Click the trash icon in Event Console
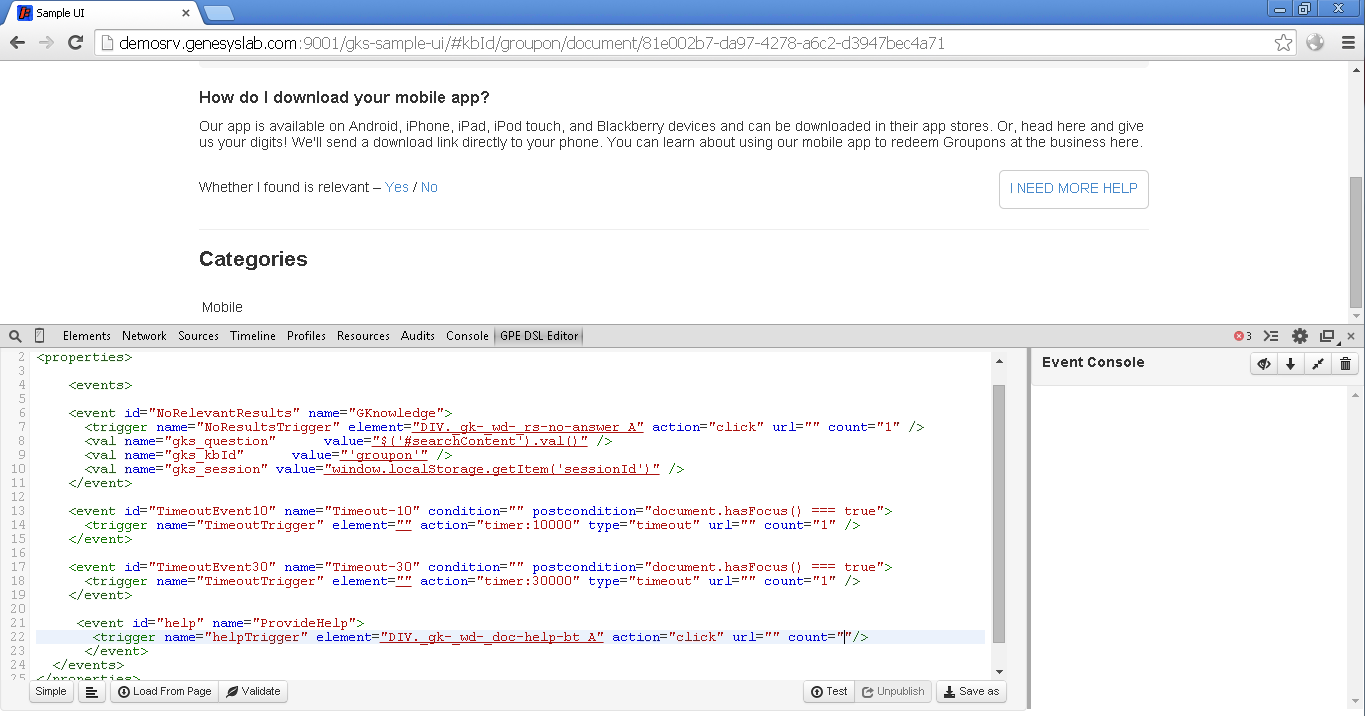The width and height of the screenshot is (1365, 716). click(x=1345, y=364)
